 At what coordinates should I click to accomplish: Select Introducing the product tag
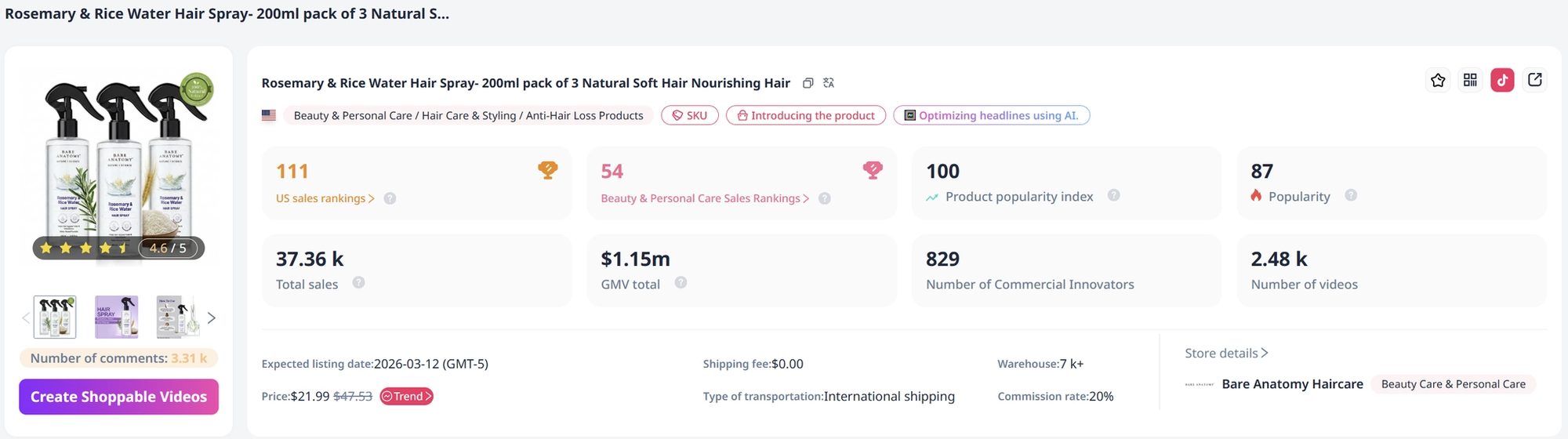pyautogui.click(x=806, y=115)
